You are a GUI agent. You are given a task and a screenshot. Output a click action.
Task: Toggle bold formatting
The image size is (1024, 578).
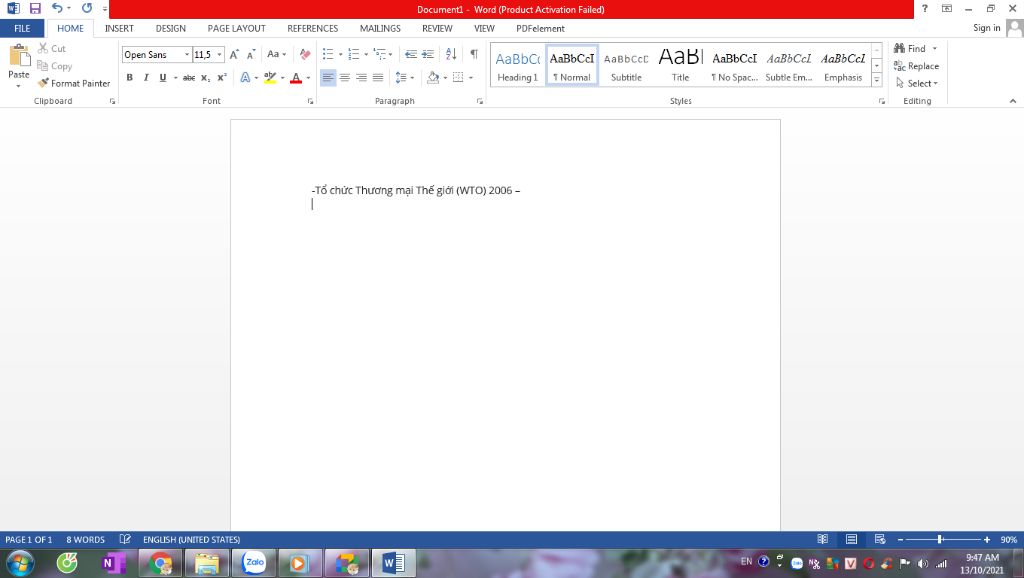129,77
